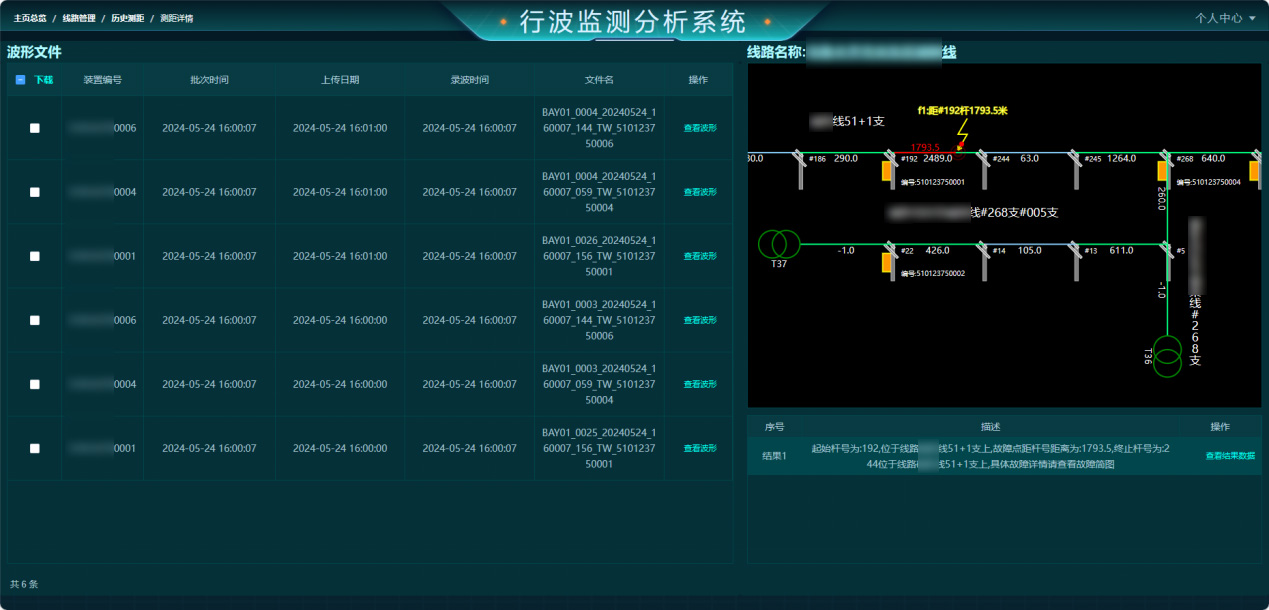Click 下载 to download selected files
Viewport: 1269px width, 610px height.
pos(44,80)
